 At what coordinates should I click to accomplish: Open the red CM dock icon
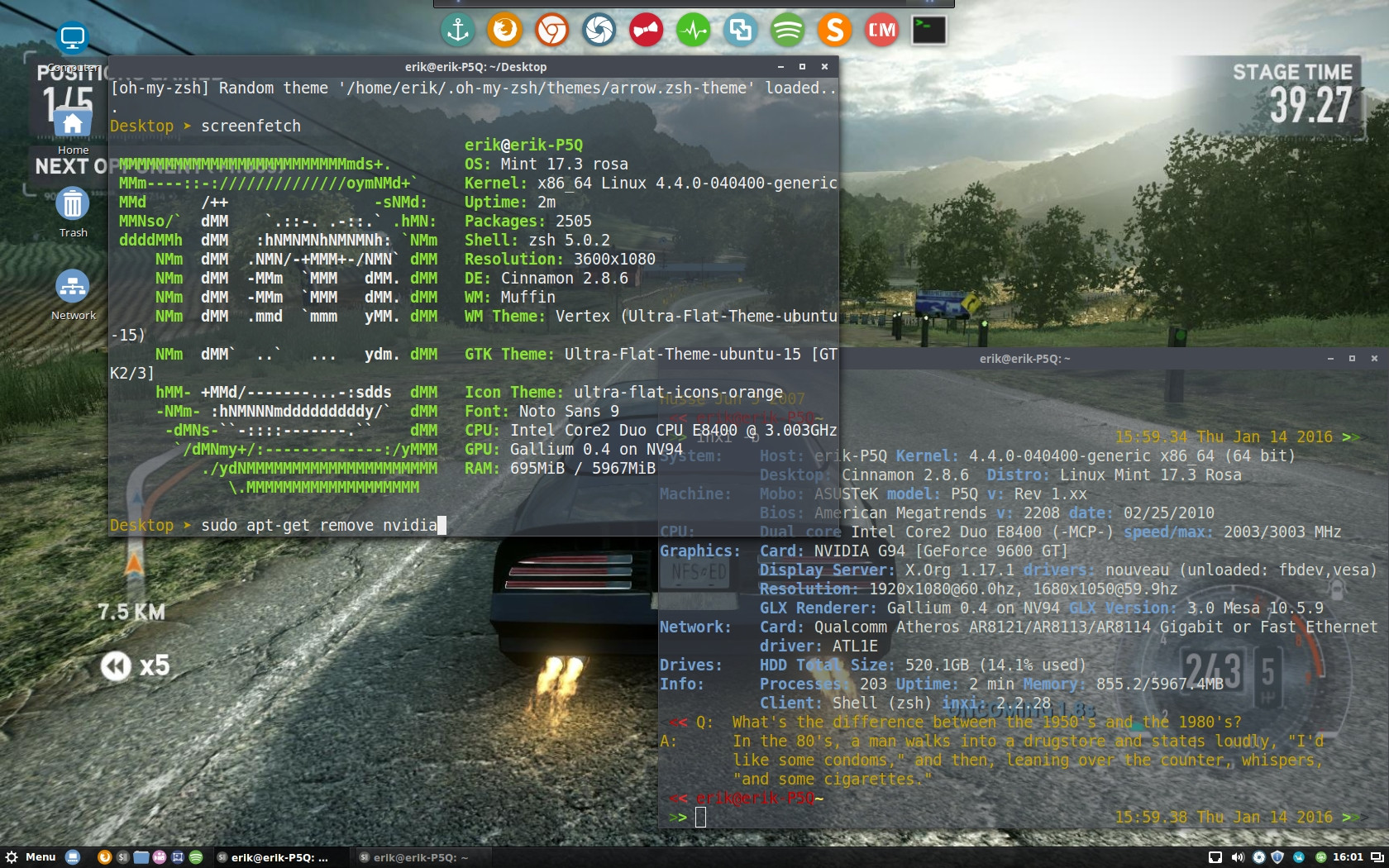tap(882, 31)
